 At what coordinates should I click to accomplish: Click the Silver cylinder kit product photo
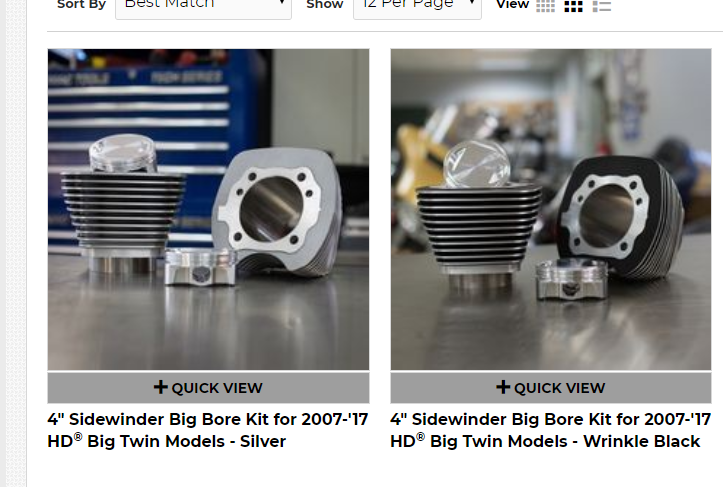(208, 209)
